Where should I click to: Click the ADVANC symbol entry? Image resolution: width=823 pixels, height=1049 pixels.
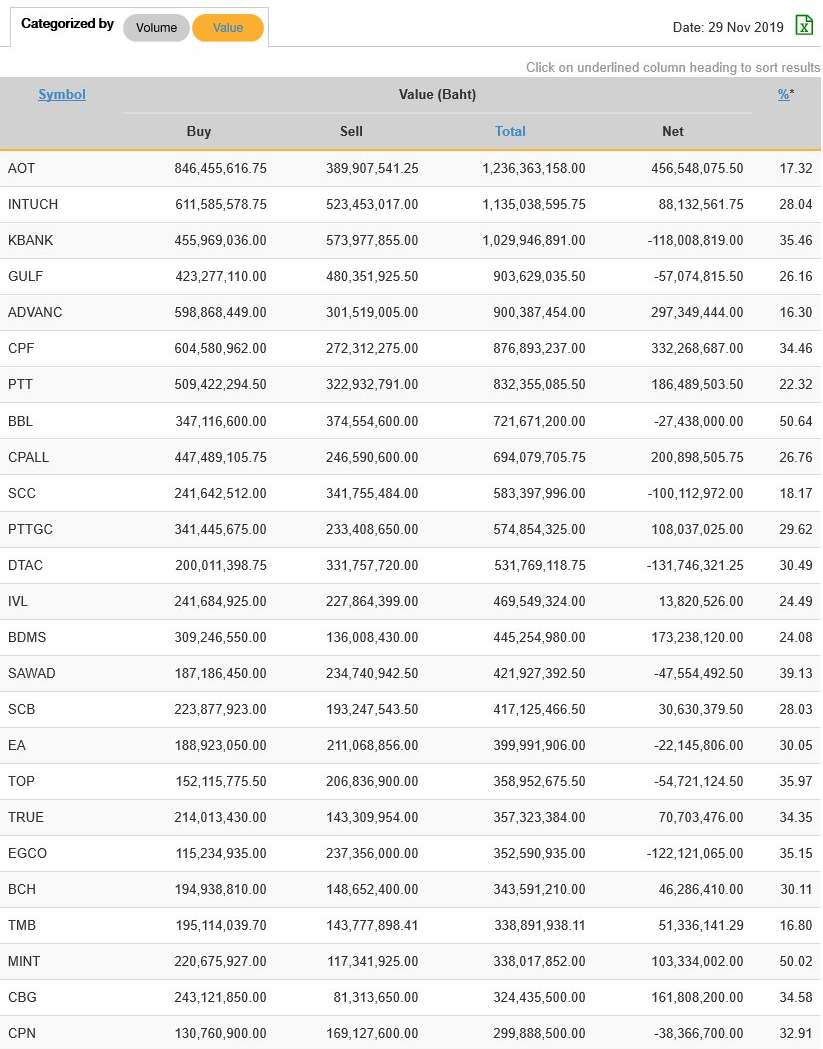35,313
